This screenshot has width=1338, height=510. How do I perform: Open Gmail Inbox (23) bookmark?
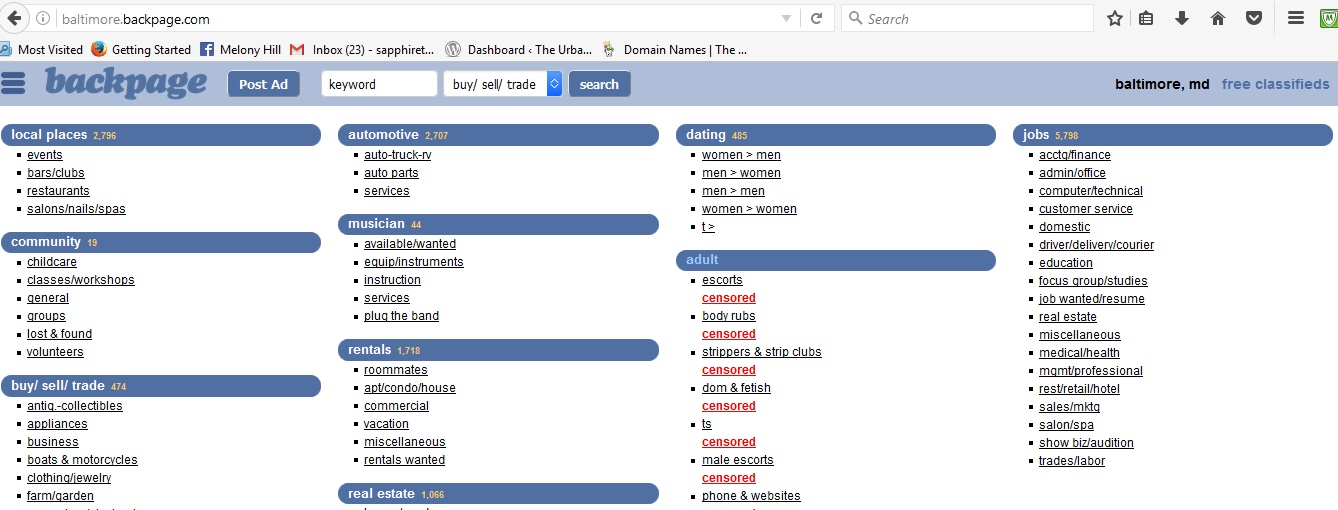pyautogui.click(x=362, y=49)
